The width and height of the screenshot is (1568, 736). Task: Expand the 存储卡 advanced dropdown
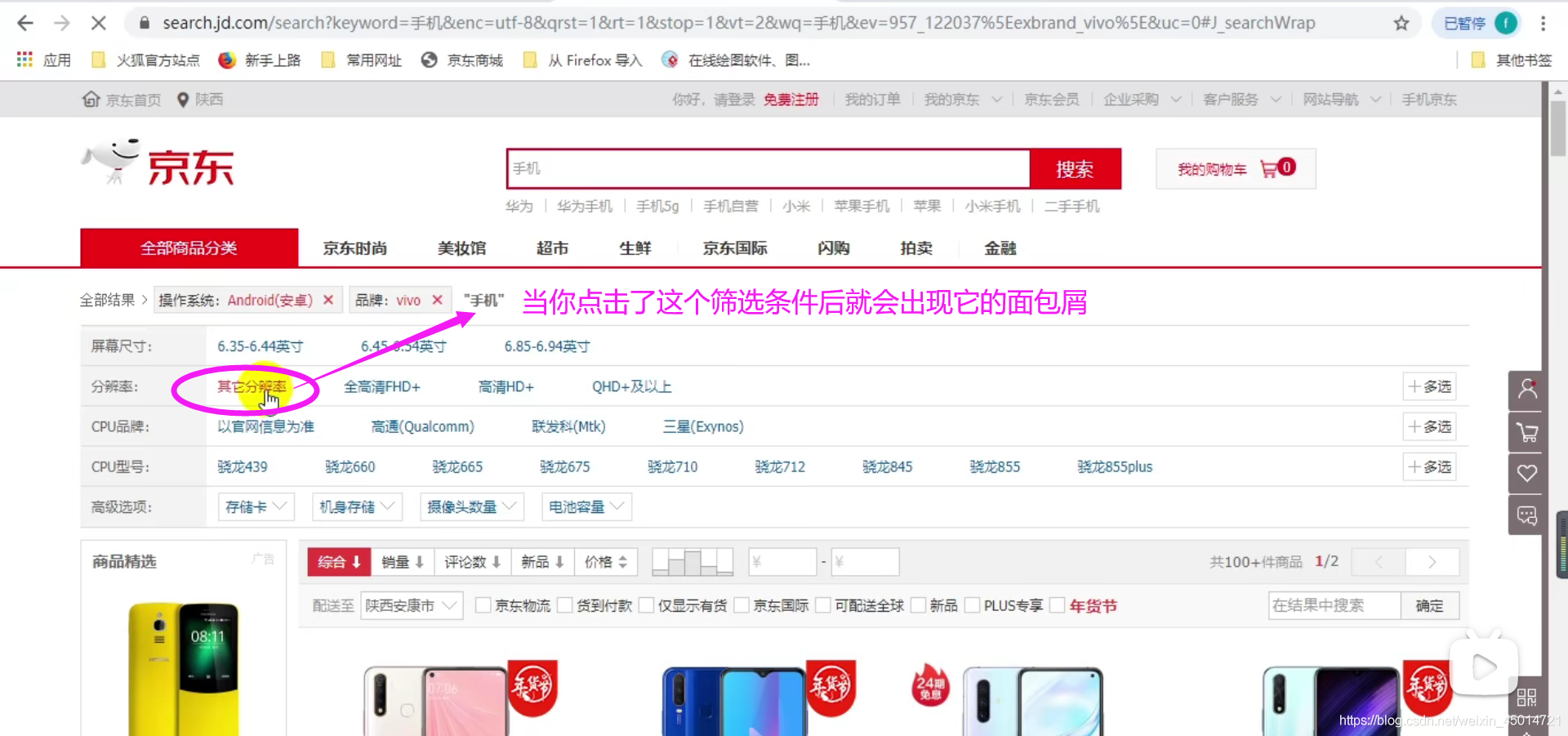[x=256, y=507]
